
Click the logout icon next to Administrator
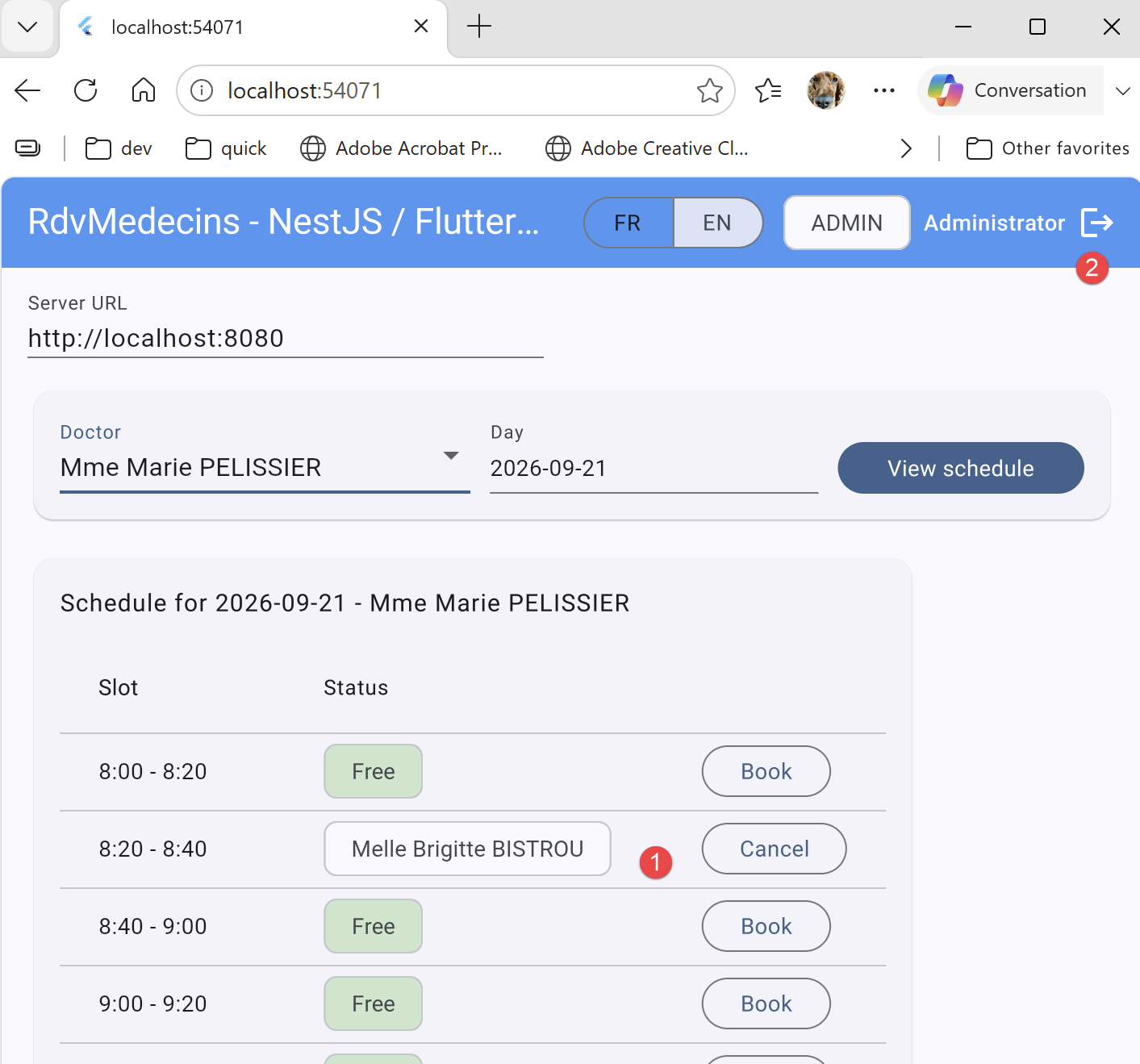[1096, 223]
